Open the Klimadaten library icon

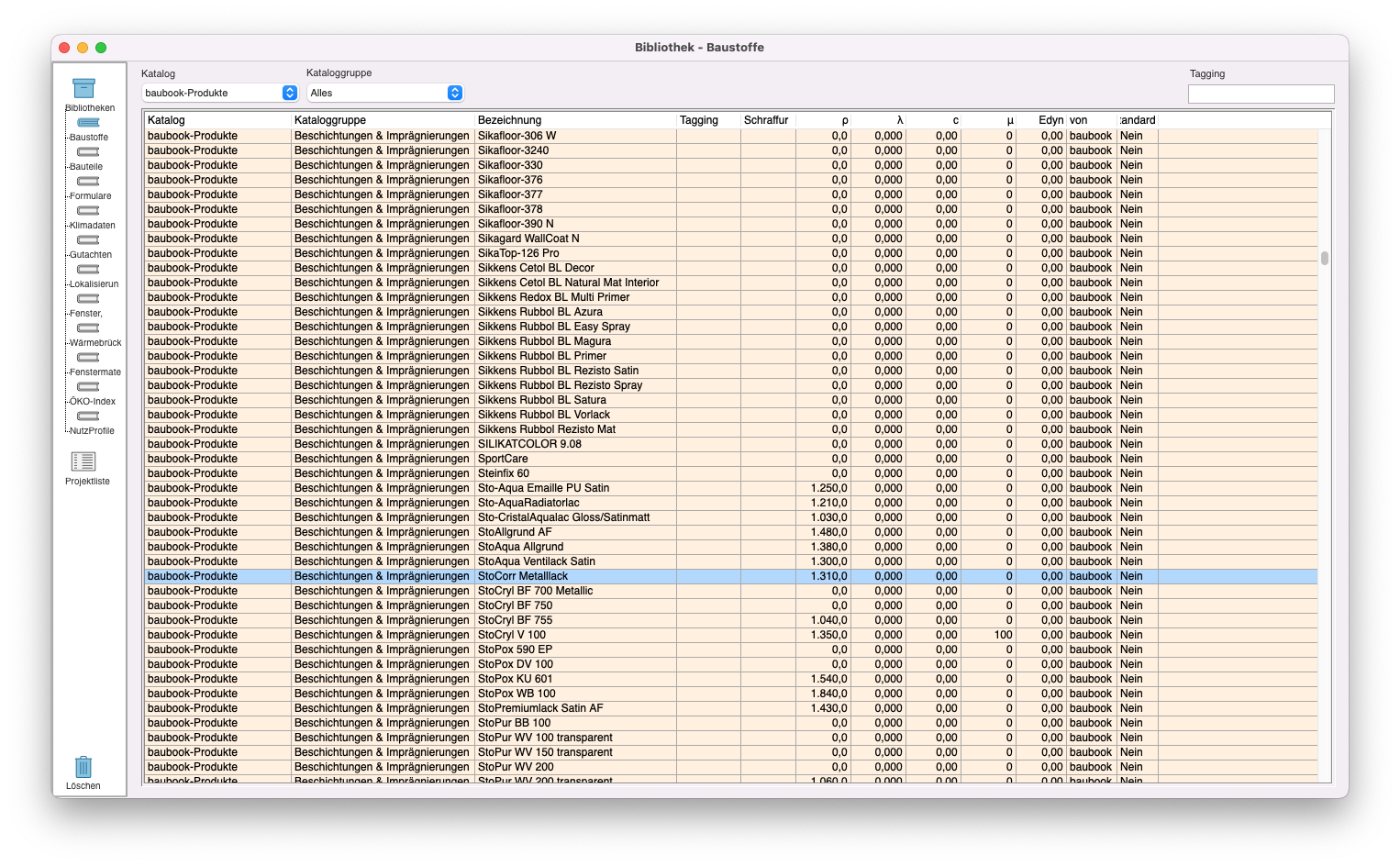click(88, 211)
